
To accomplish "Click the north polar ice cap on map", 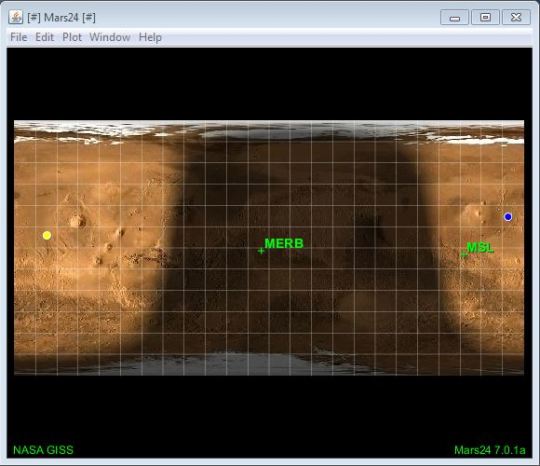I will point(269,130).
